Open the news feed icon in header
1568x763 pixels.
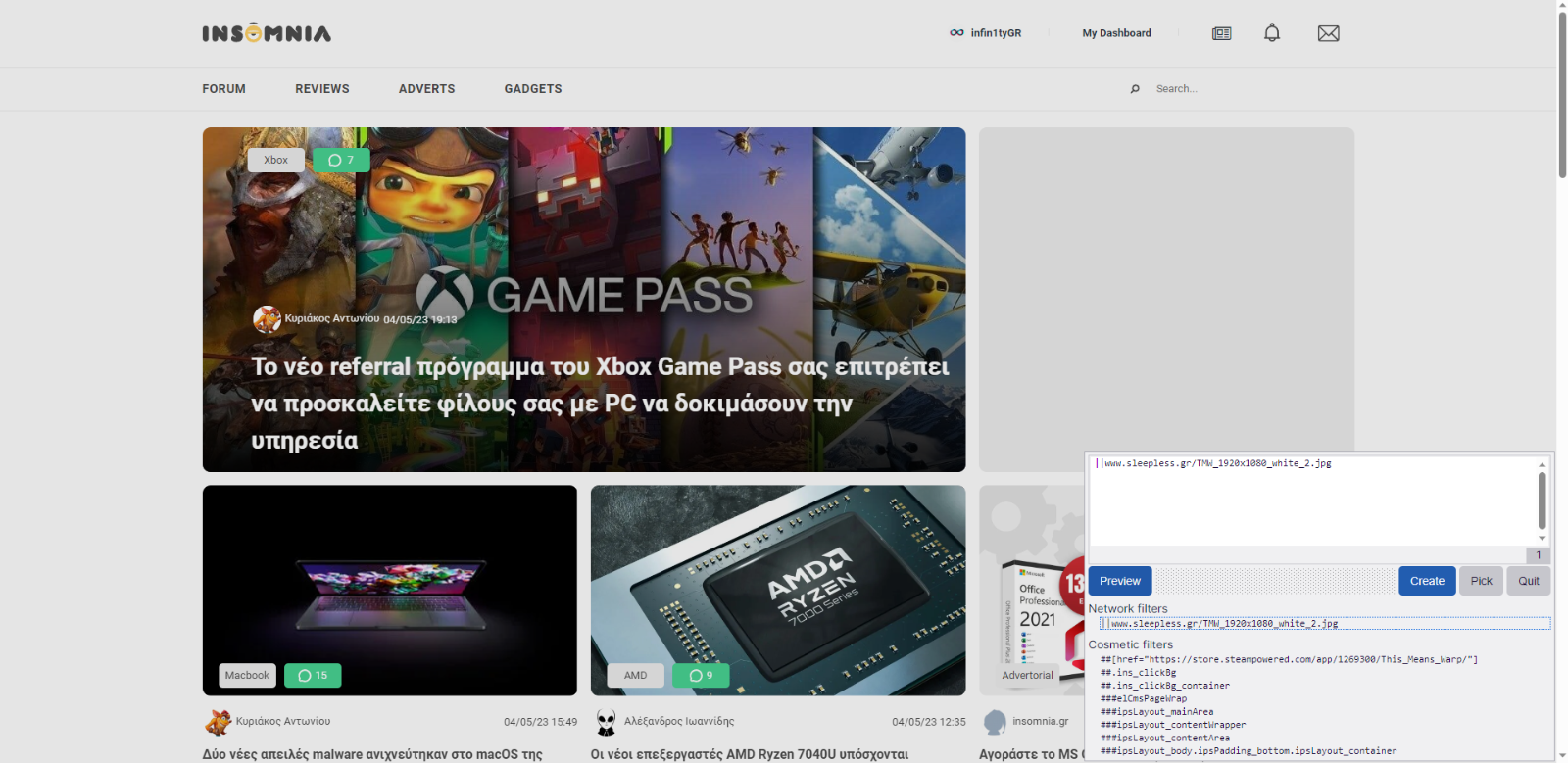tap(1221, 33)
